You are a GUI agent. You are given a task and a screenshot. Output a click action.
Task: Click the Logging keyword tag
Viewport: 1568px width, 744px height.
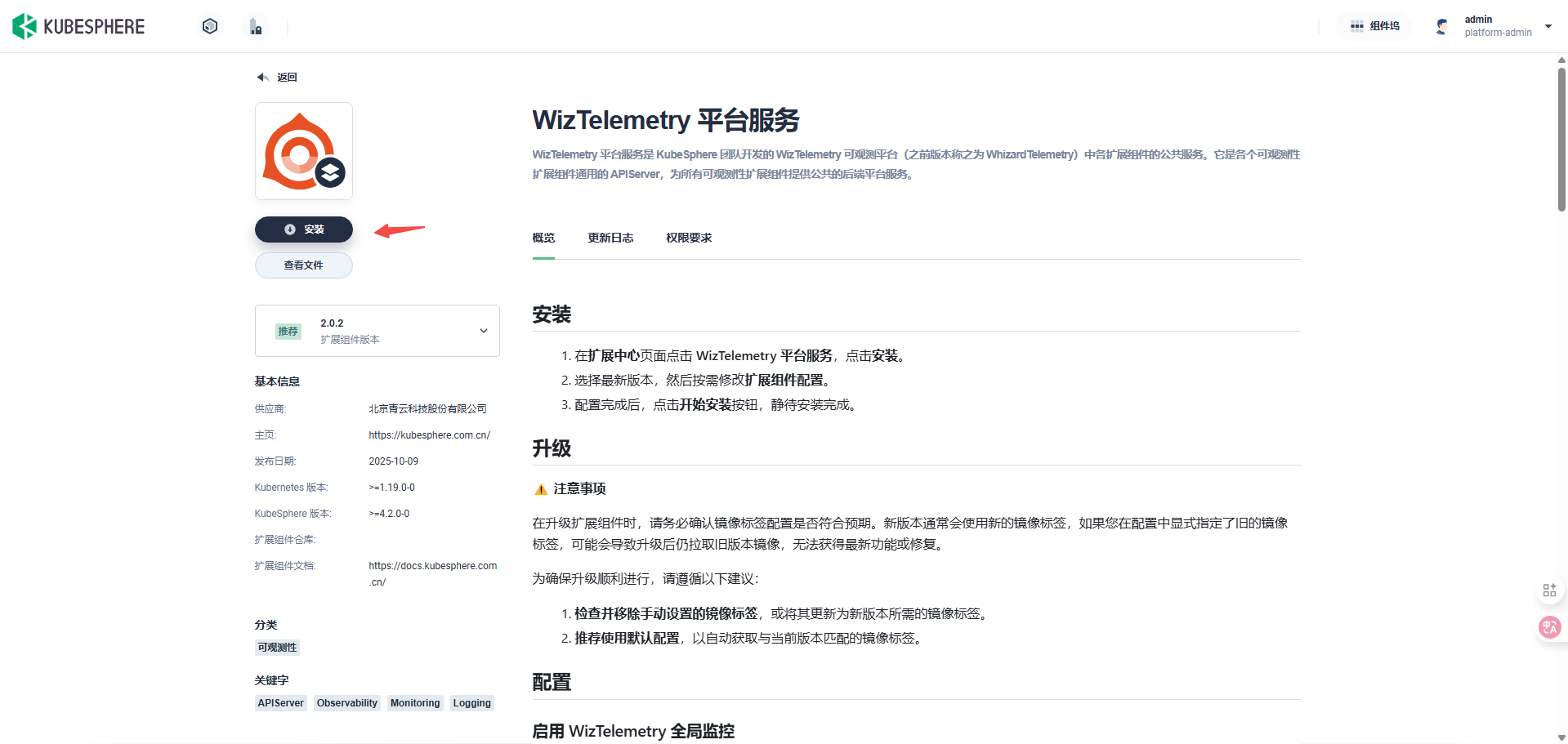tap(472, 703)
